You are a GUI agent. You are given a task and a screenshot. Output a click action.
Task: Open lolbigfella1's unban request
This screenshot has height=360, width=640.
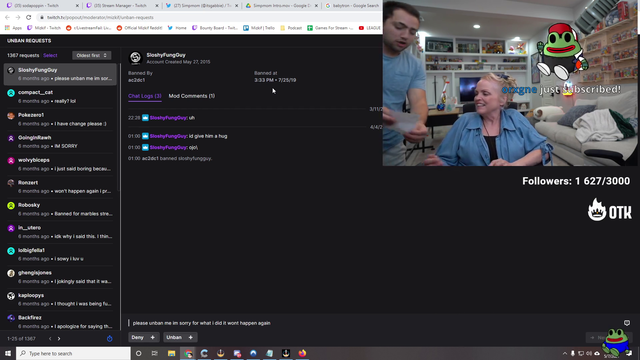[60, 254]
